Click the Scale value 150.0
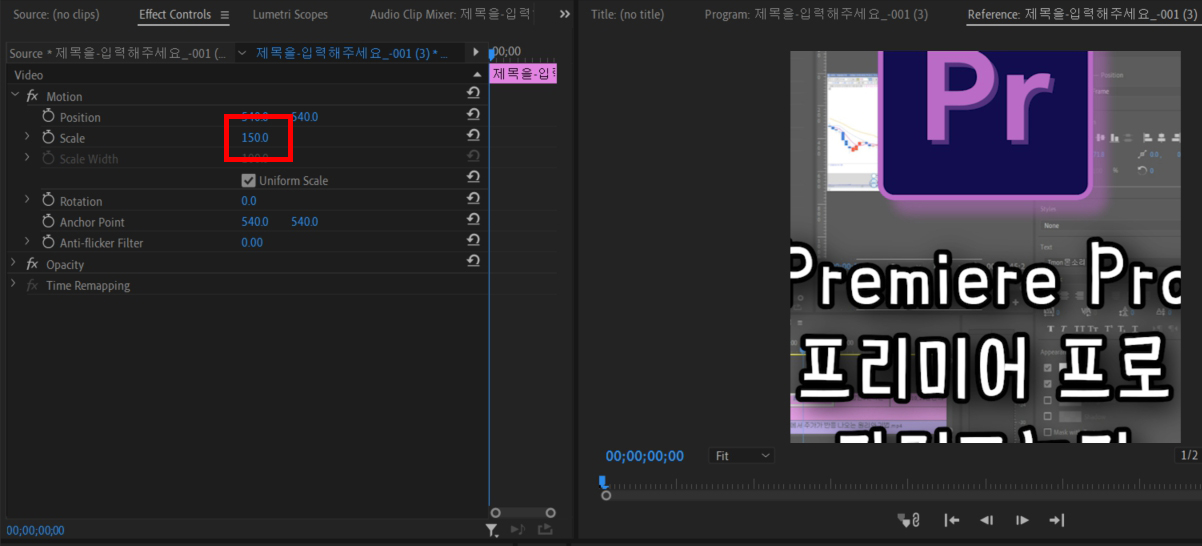Viewport: 1202px width, 546px height. click(x=255, y=137)
